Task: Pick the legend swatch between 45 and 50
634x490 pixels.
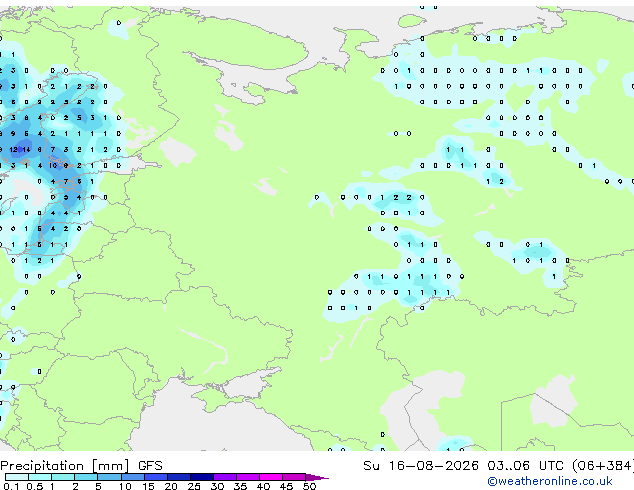Action: pos(294,477)
